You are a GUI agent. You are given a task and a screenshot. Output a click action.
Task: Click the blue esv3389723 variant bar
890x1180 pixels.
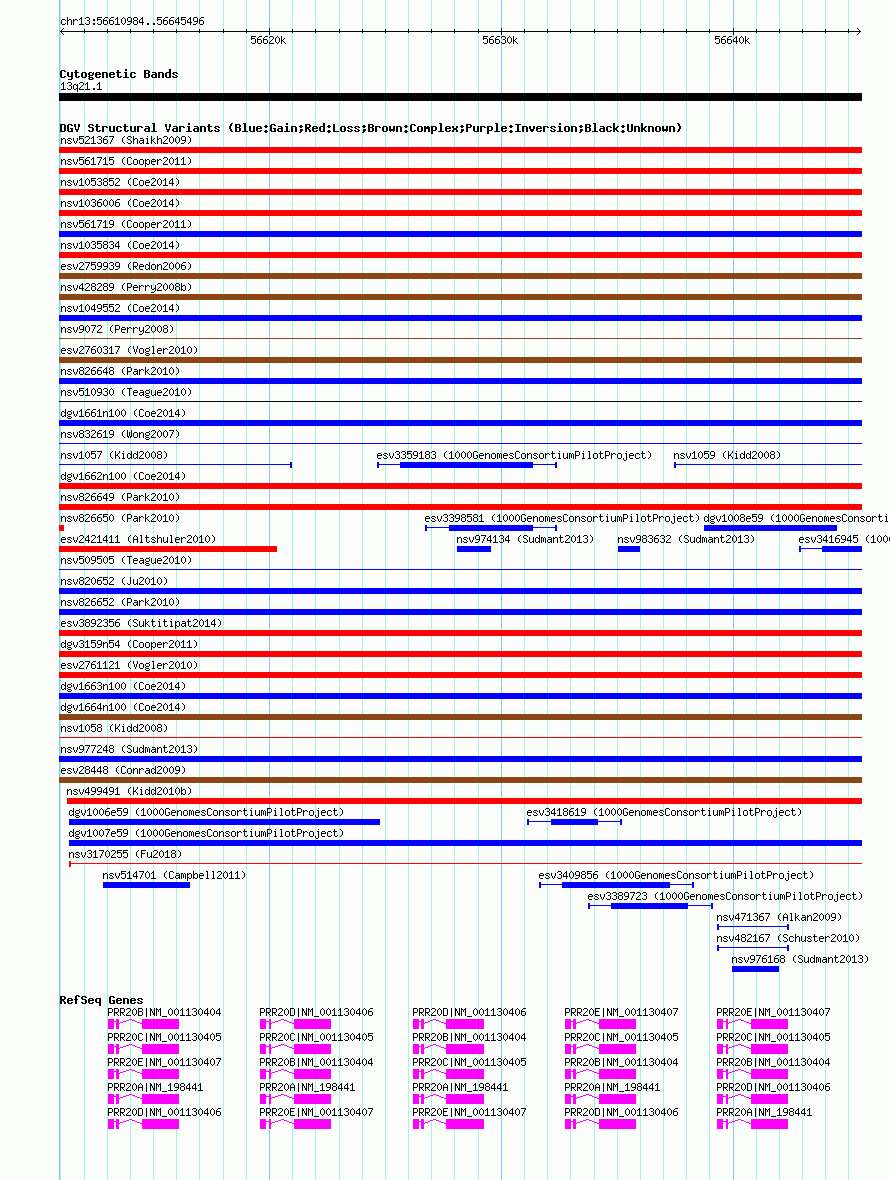(649, 907)
